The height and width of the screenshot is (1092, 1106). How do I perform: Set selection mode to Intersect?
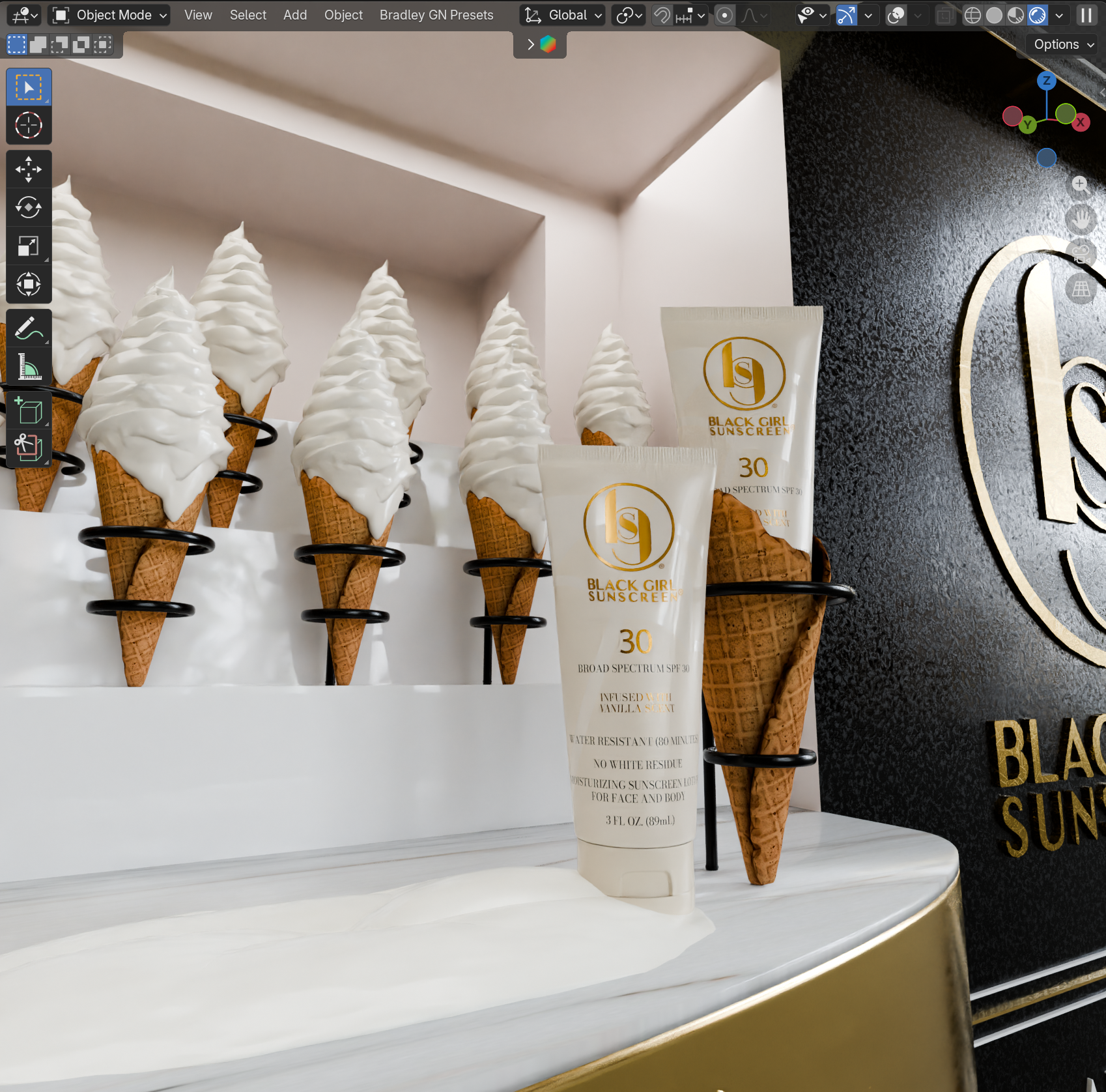[x=103, y=44]
